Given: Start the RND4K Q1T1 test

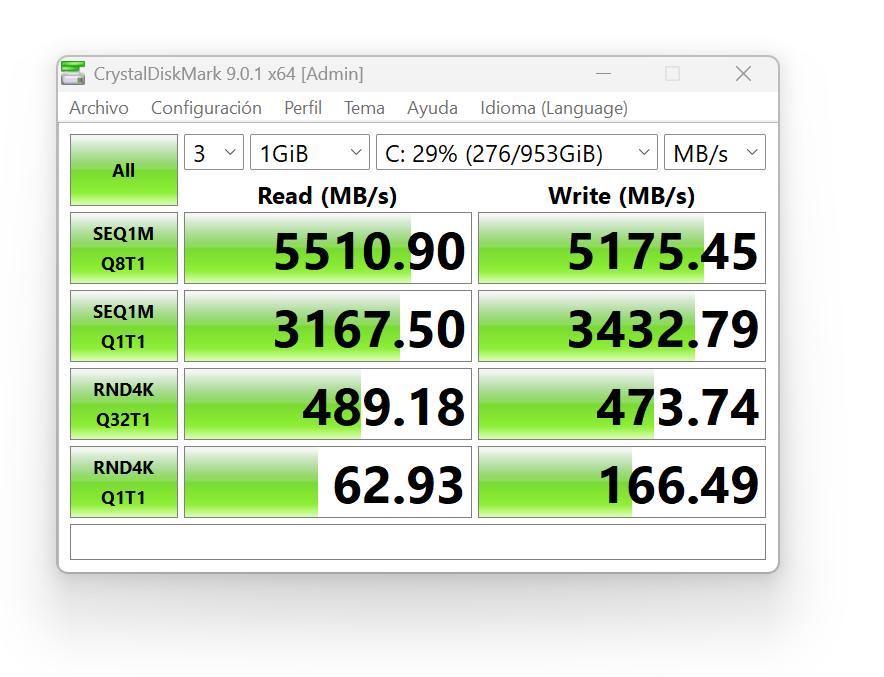Looking at the screenshot, I should pyautogui.click(x=124, y=482).
